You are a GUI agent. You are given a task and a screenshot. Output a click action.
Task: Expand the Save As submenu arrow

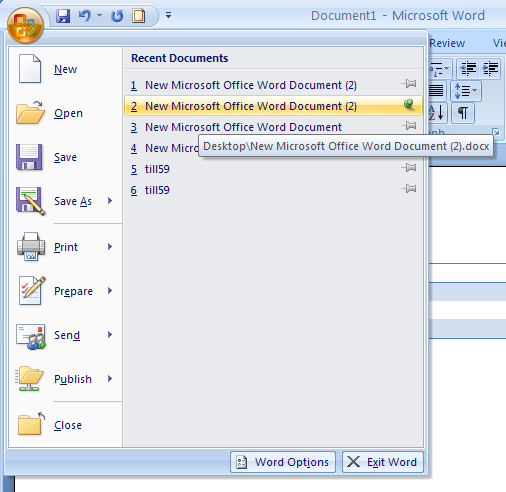[110, 201]
